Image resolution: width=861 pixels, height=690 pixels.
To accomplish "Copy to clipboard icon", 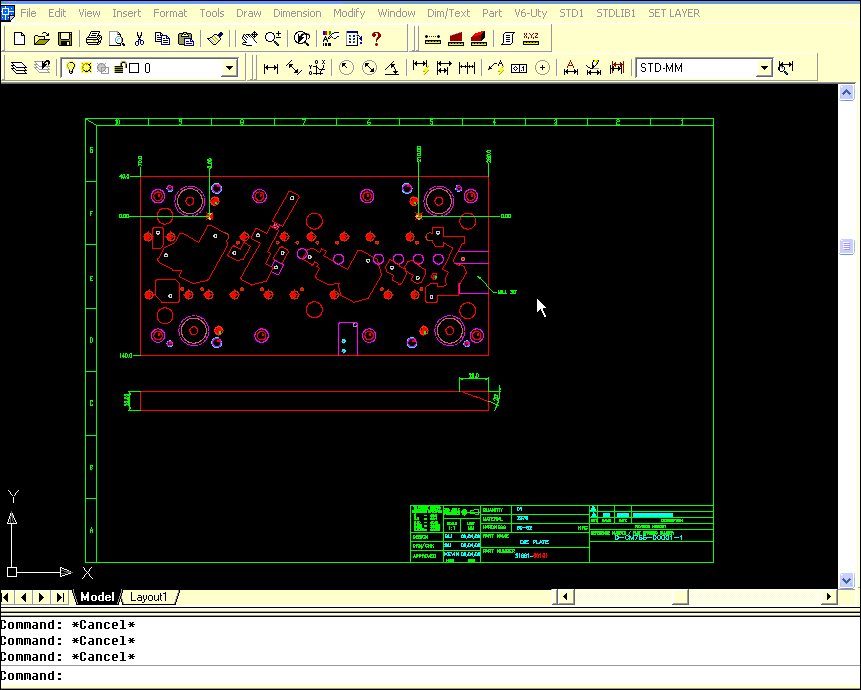I will (x=162, y=38).
